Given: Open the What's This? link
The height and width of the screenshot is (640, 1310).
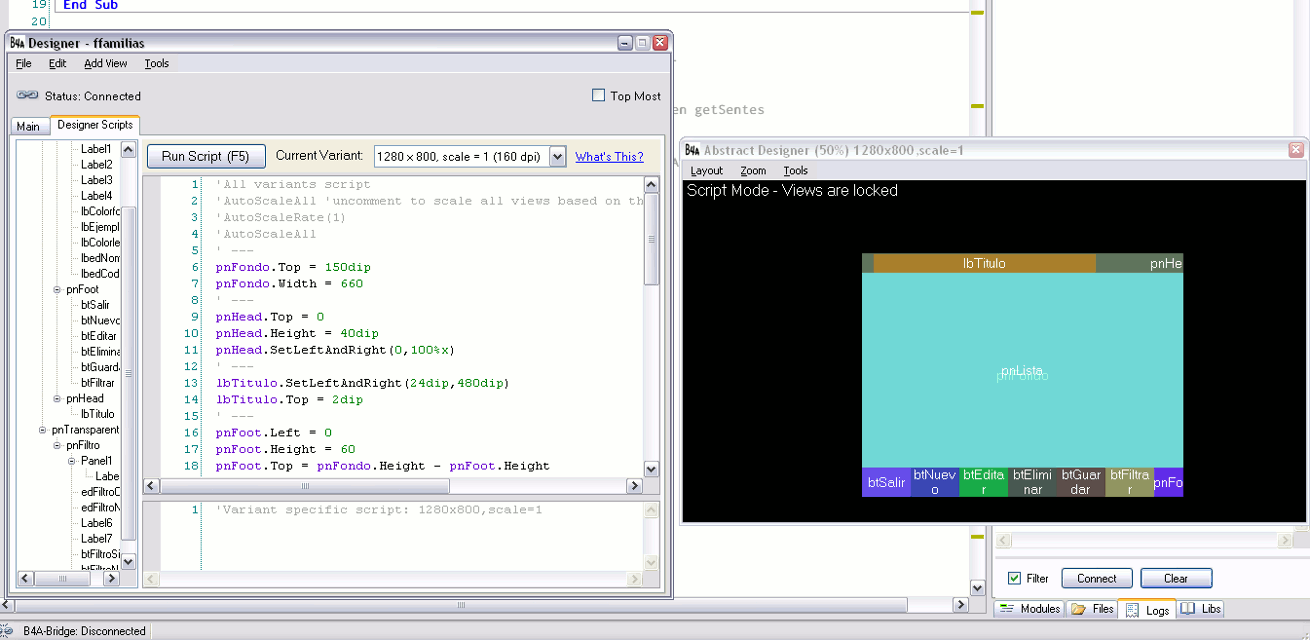Looking at the screenshot, I should 609,157.
